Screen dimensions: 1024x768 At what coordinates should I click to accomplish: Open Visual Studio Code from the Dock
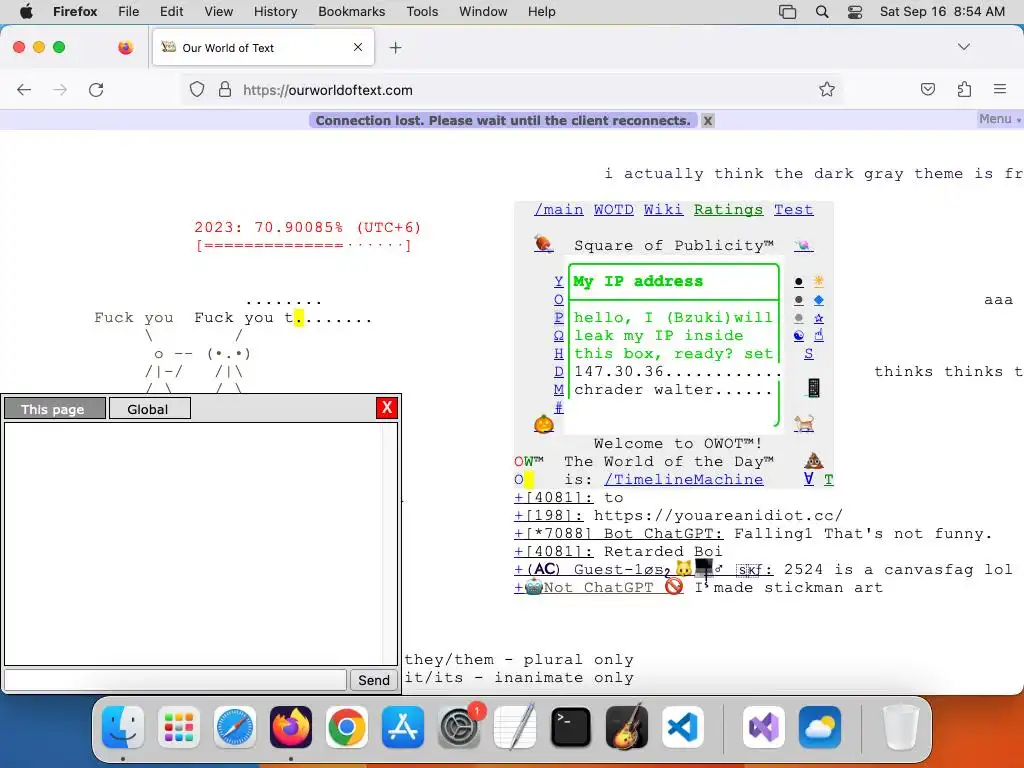[682, 727]
